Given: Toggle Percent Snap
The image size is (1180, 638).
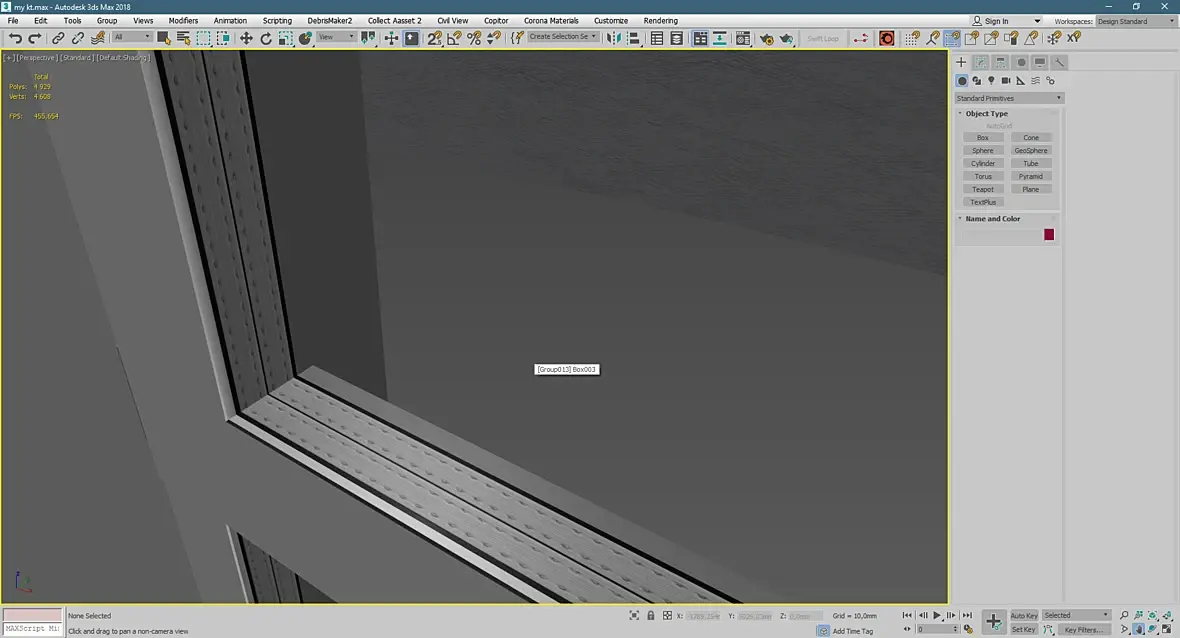Looking at the screenshot, I should (x=474, y=38).
